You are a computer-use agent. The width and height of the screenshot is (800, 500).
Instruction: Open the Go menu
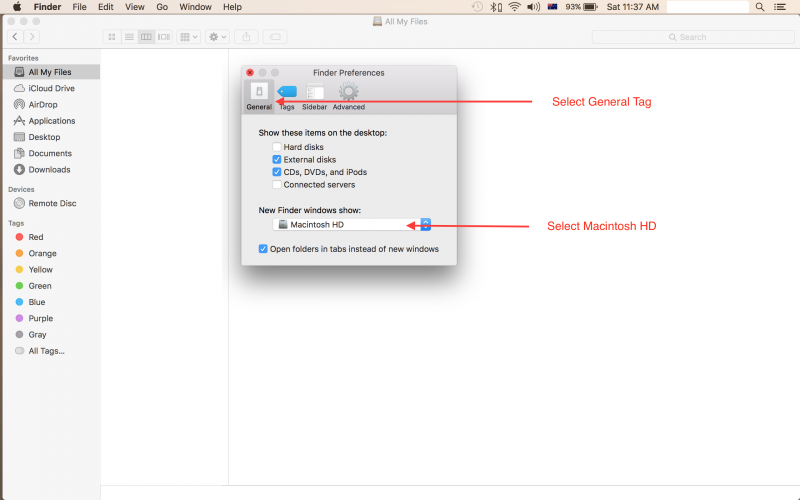162,7
